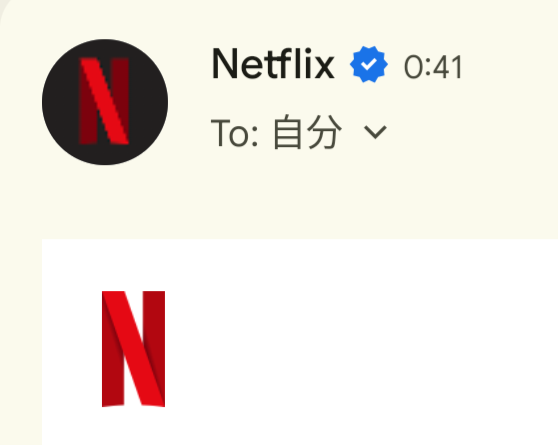Image resolution: width=558 pixels, height=445 pixels.
Task: View verification info via blue checkmark
Action: (369, 64)
